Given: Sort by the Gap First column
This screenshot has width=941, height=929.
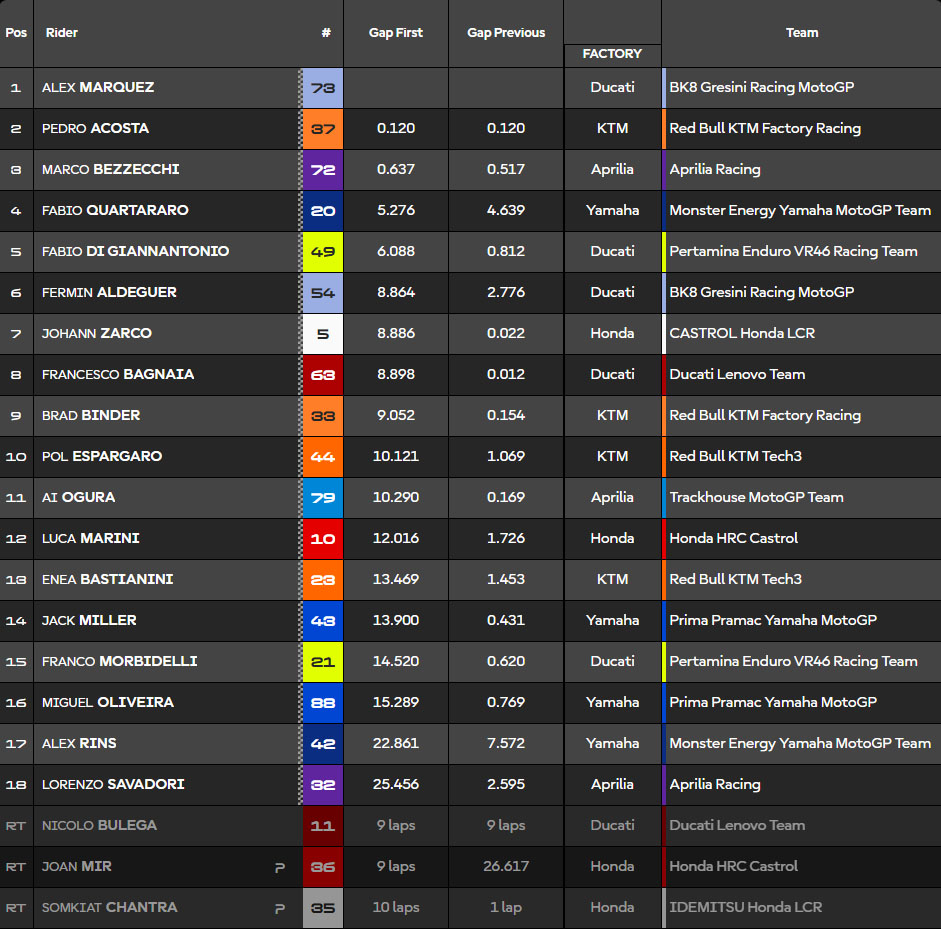Looking at the screenshot, I should tap(395, 33).
